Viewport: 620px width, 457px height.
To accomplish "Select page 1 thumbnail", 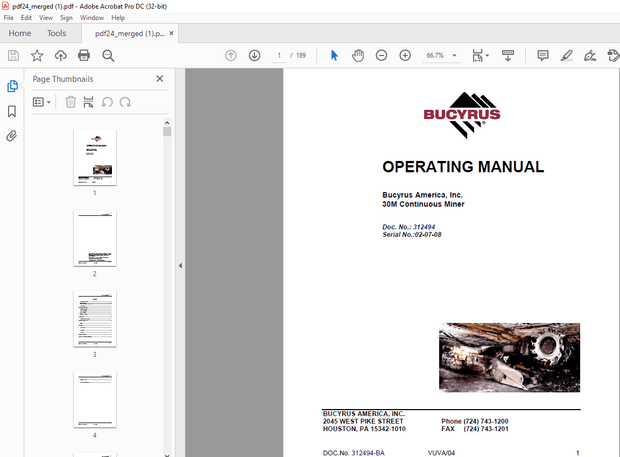I will click(x=95, y=157).
